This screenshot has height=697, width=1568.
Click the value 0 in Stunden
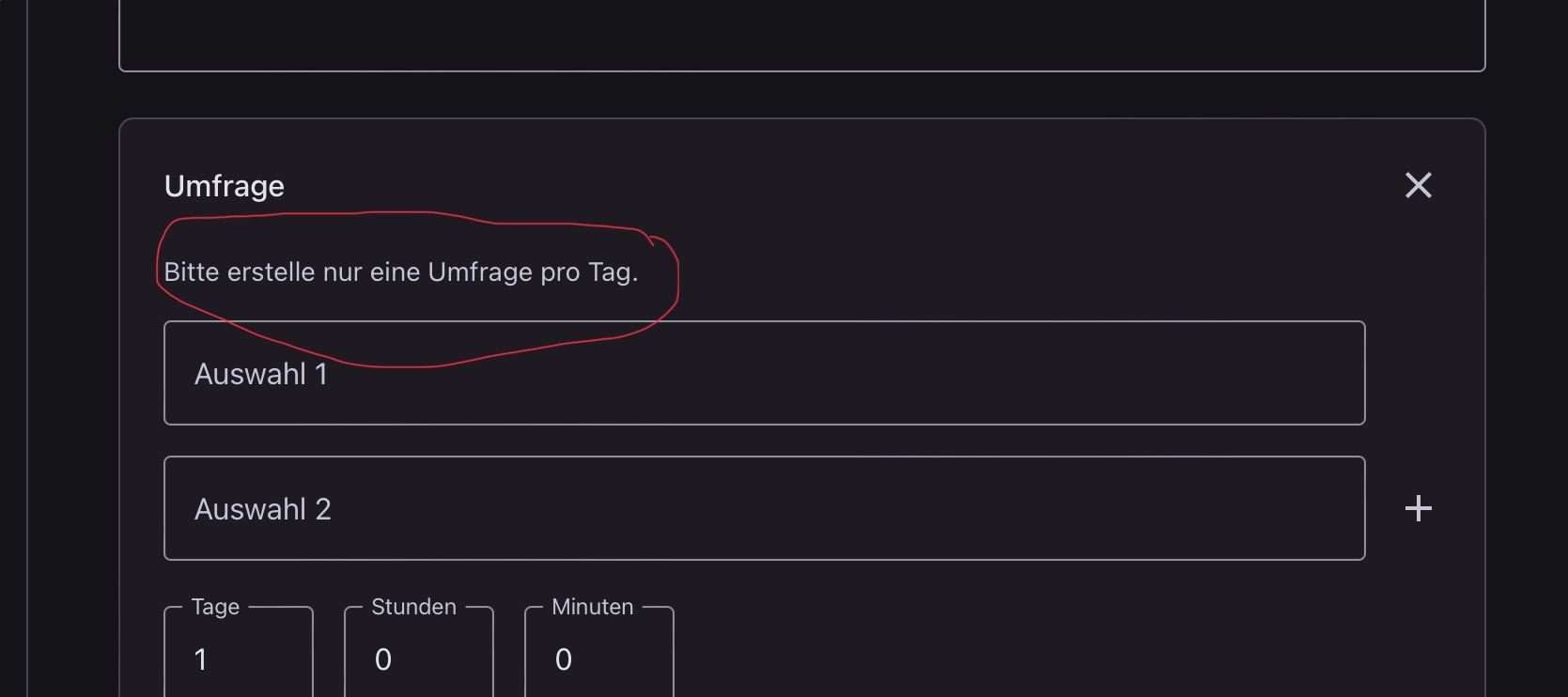point(382,659)
